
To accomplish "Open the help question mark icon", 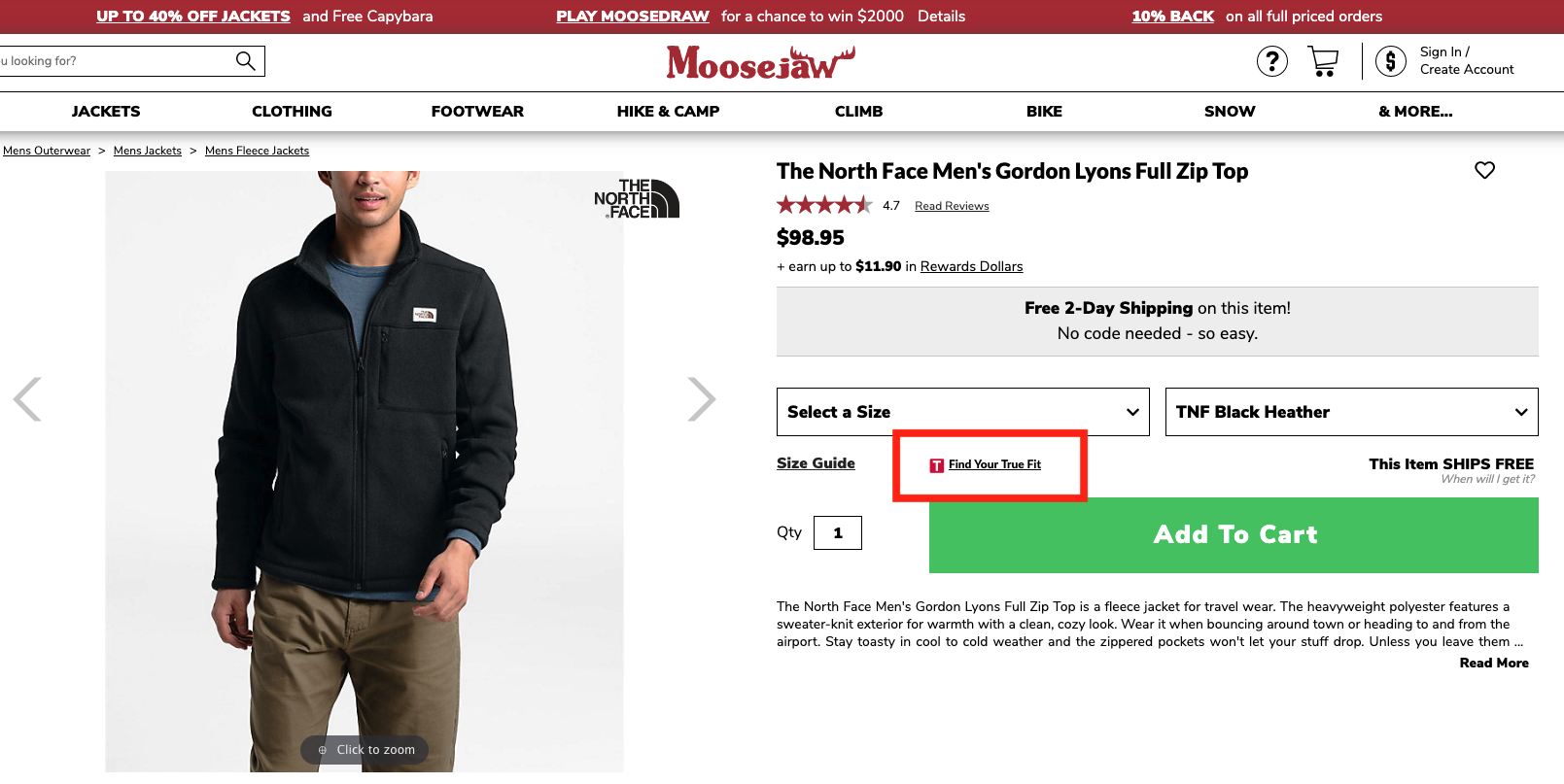I will (x=1271, y=61).
